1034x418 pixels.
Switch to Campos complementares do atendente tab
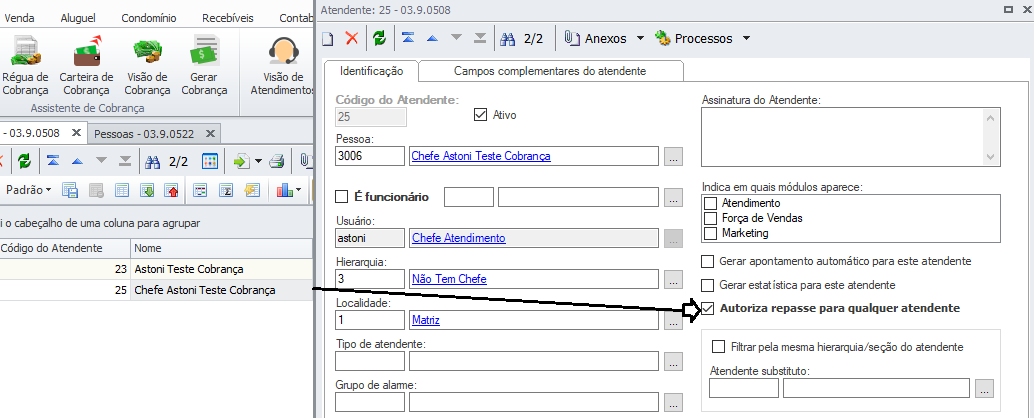550,71
